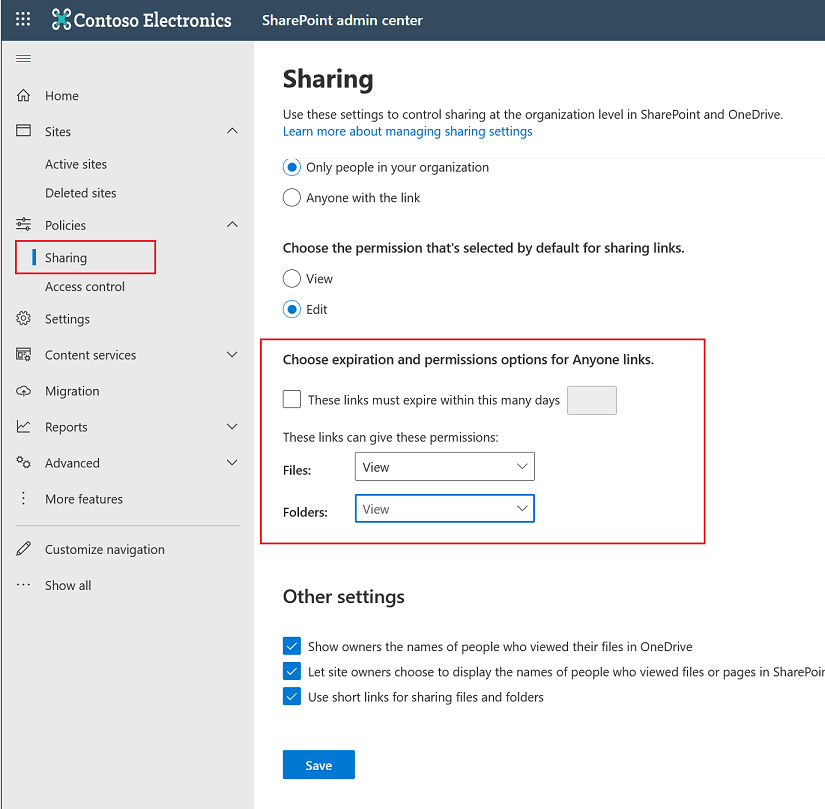
Task: Open Settings in navigation
Action: [x=67, y=319]
